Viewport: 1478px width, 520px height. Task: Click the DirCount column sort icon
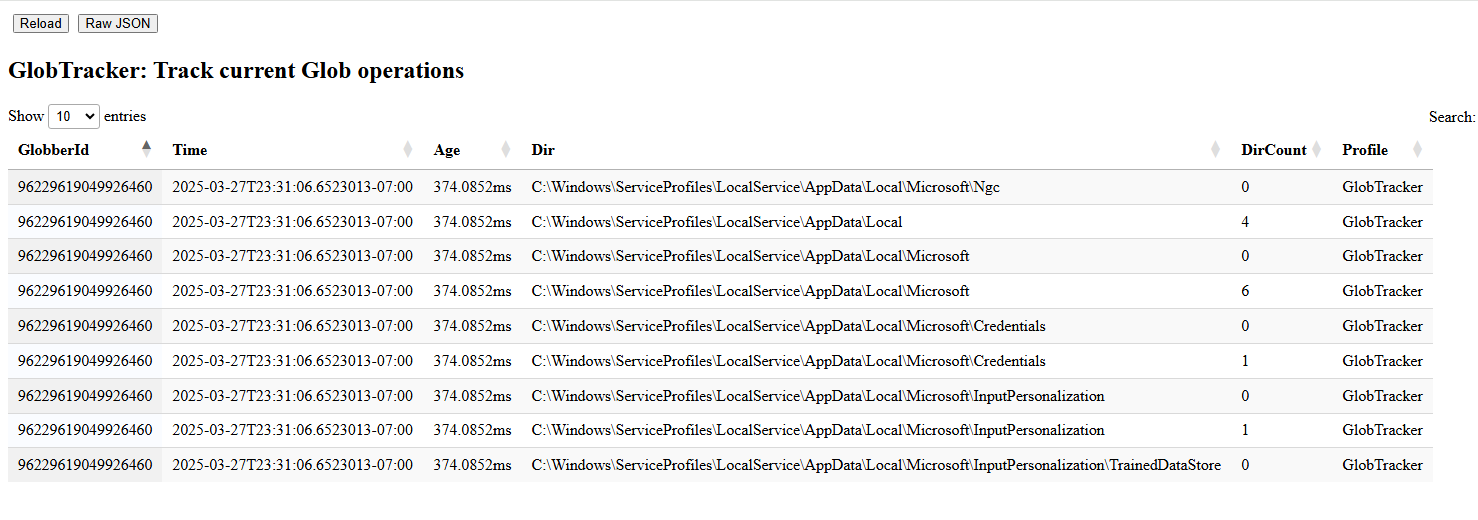(1317, 150)
